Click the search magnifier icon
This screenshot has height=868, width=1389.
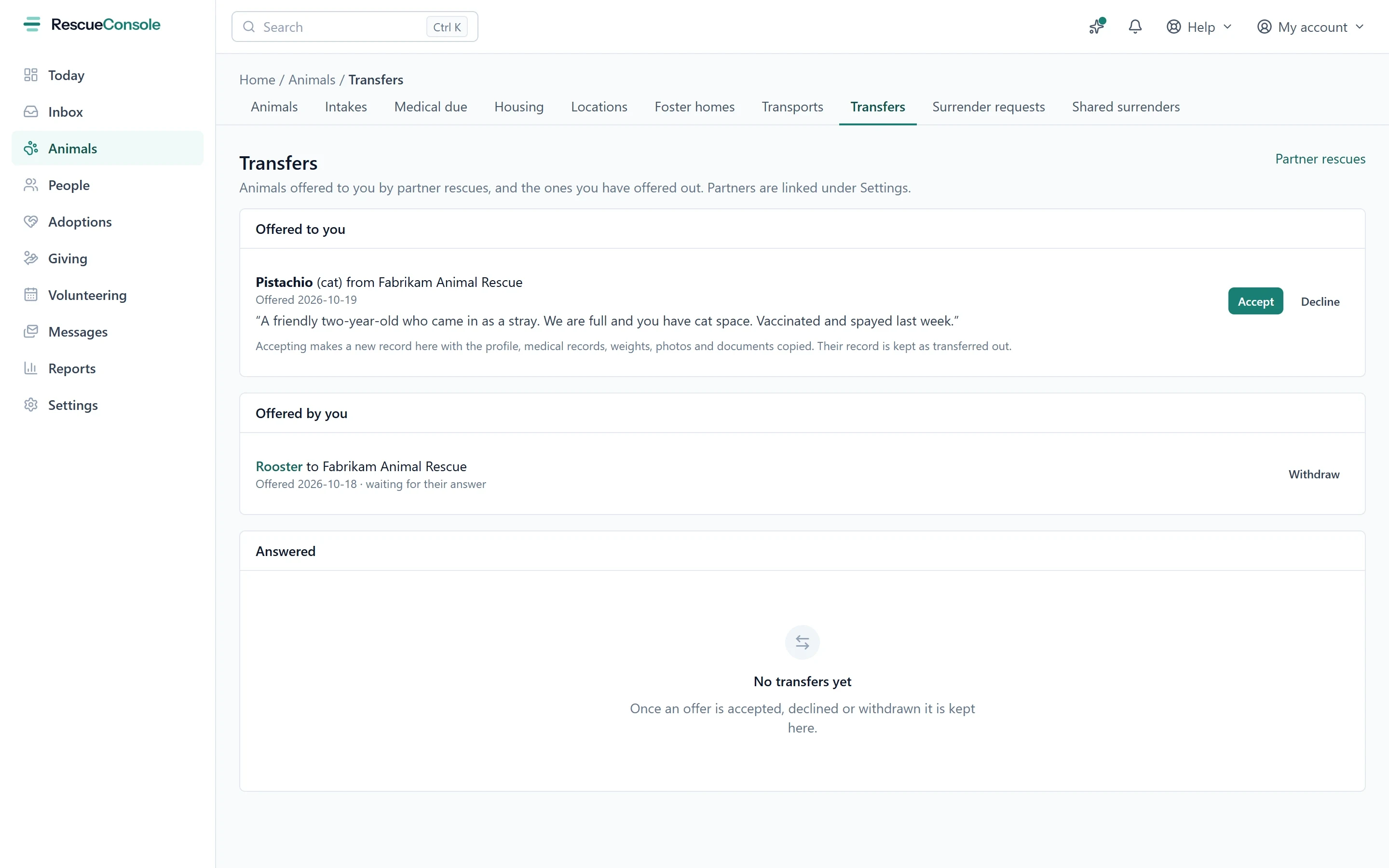coord(249,27)
